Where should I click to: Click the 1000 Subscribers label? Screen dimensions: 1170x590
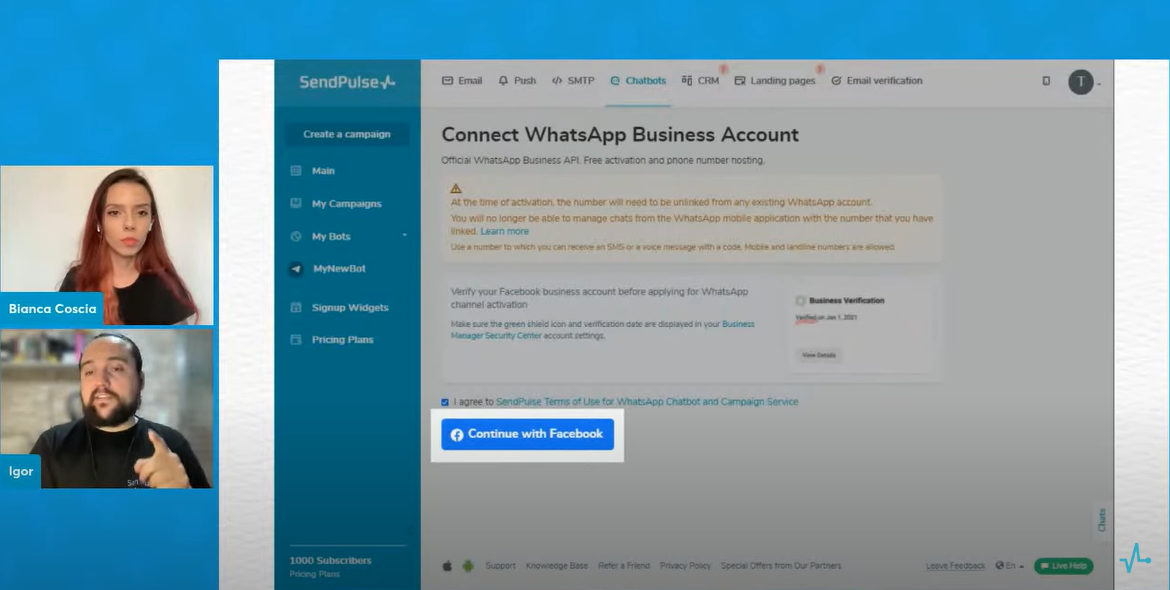[x=331, y=561]
